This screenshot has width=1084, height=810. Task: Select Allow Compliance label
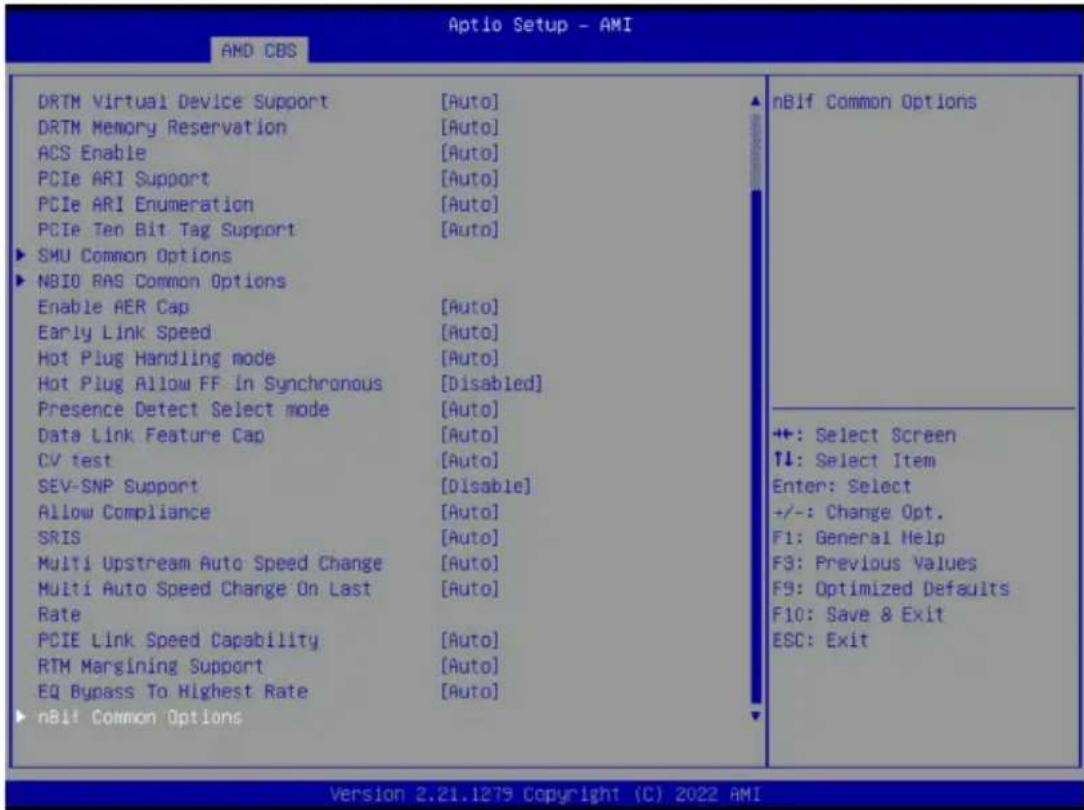click(124, 512)
